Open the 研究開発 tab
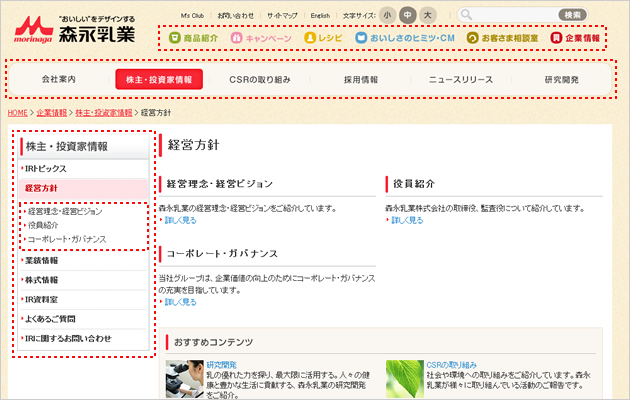This screenshot has height=400, width=630. (x=561, y=80)
